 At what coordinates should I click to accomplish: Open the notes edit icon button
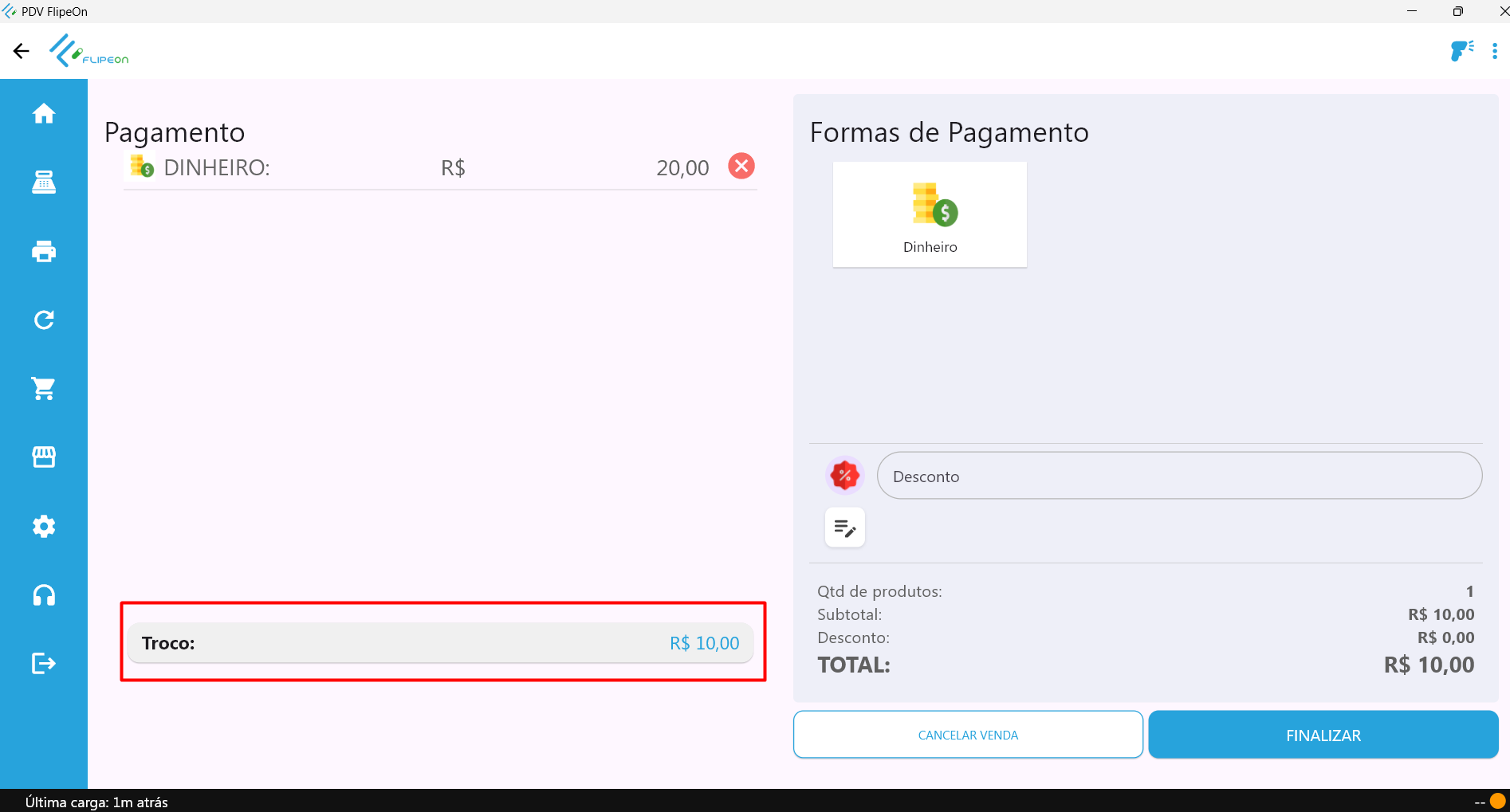844,528
